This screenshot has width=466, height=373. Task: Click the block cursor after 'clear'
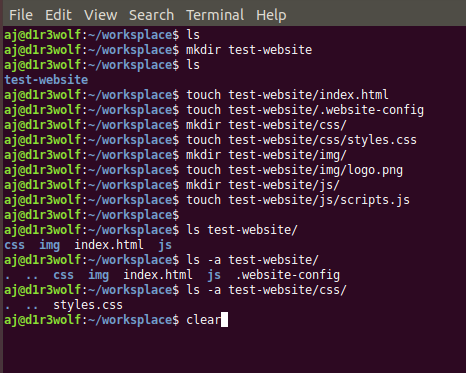point(224,320)
